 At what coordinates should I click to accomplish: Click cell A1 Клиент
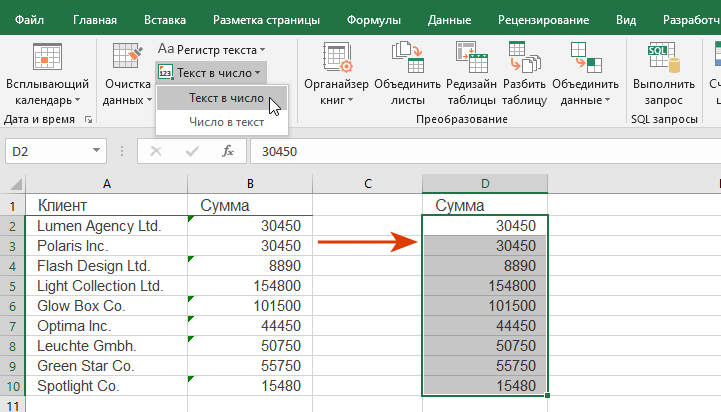click(107, 205)
